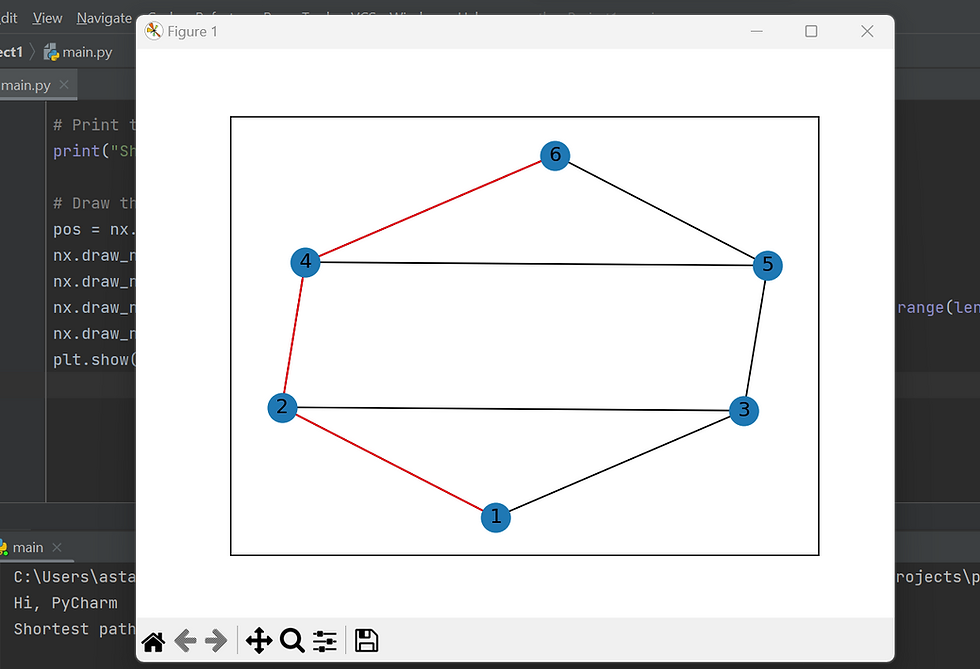Viewport: 980px width, 669px height.
Task: Click the matplotlib logo in the Figure 1 titlebar
Action: tap(154, 31)
